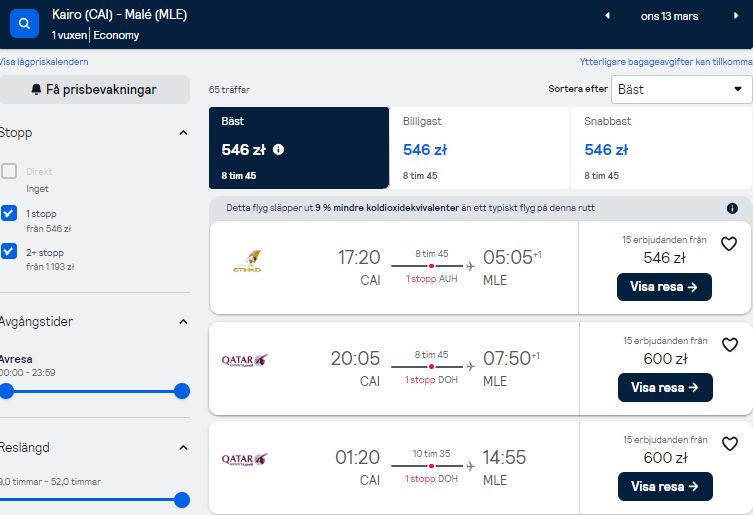The width and height of the screenshot is (753, 515).
Task: Collapse the Reslängd section
Action: pyautogui.click(x=183, y=448)
